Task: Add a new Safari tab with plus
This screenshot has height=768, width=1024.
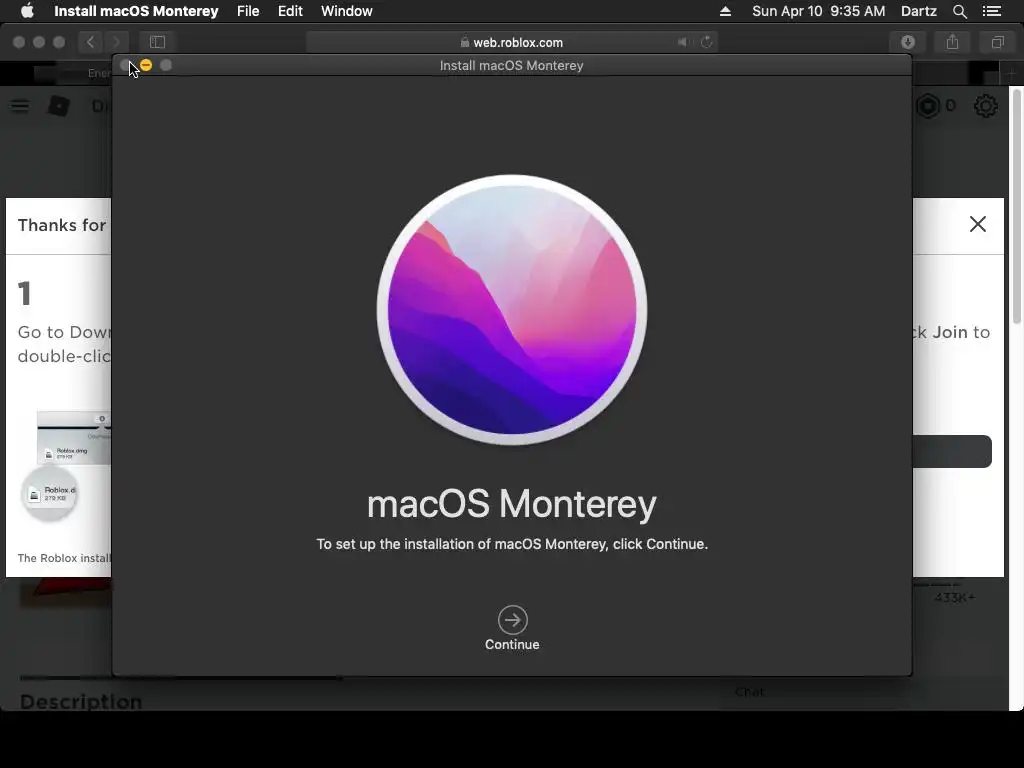Action: (1011, 73)
